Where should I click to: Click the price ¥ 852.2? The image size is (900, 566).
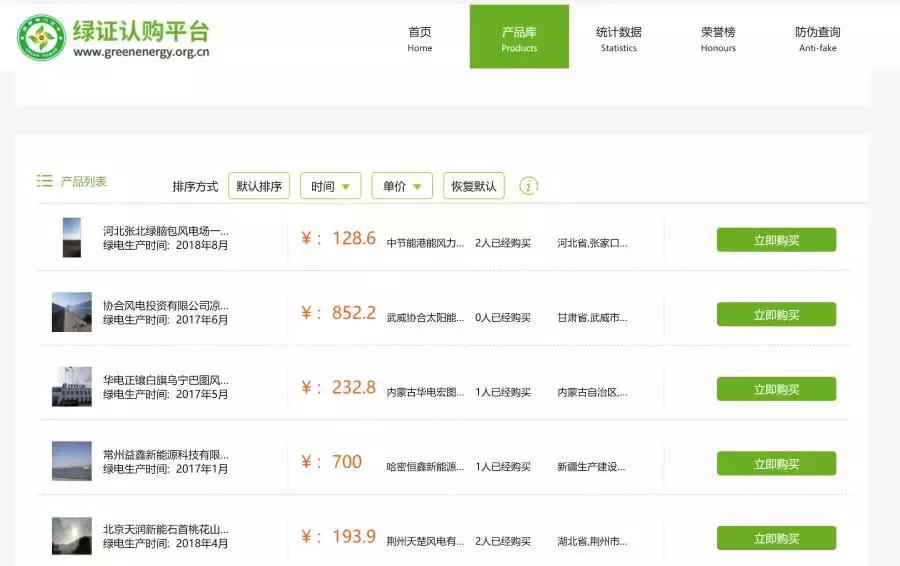[x=338, y=313]
